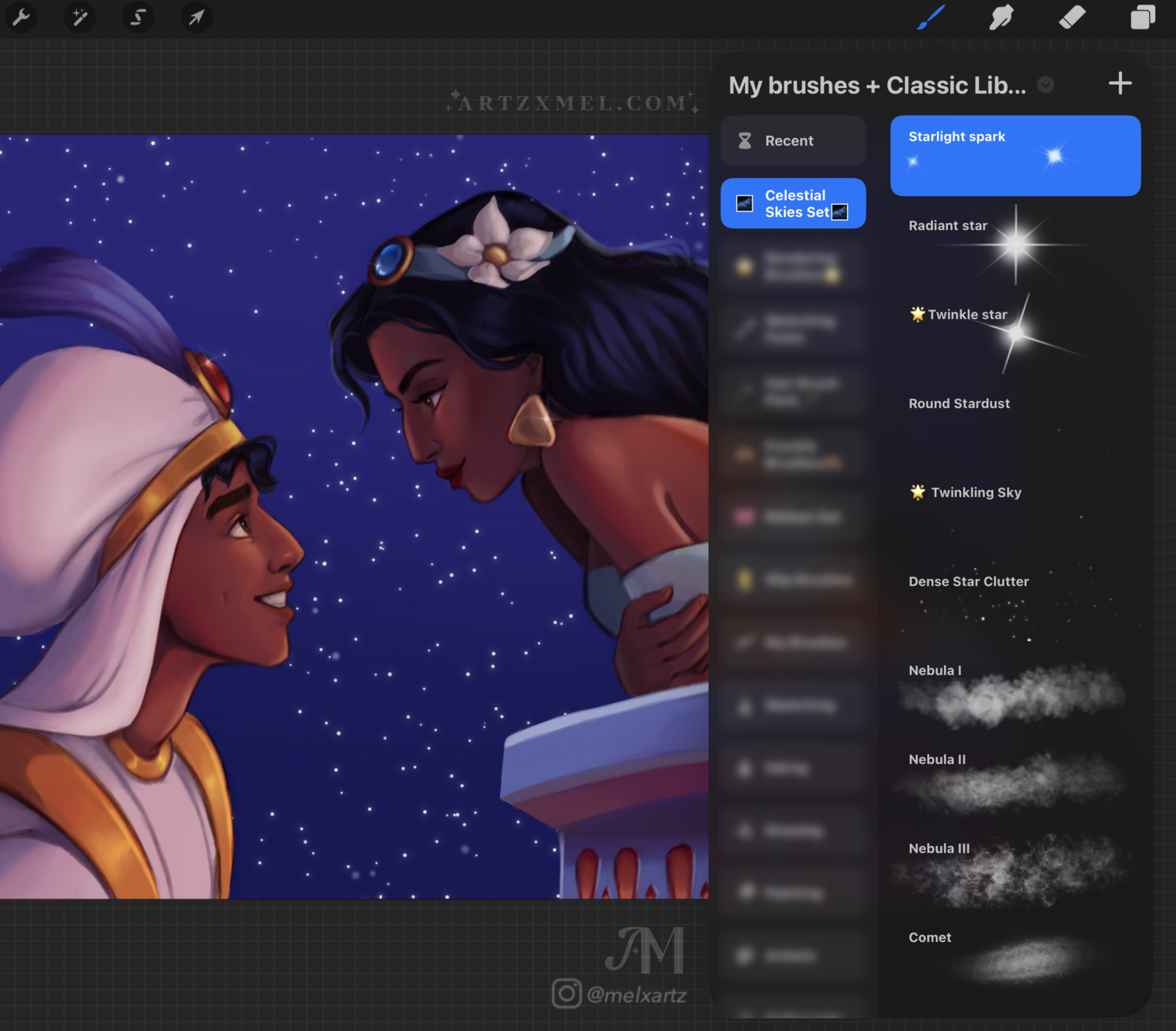Choose the Nebula I brush
The width and height of the screenshot is (1176, 1031).
1015,689
